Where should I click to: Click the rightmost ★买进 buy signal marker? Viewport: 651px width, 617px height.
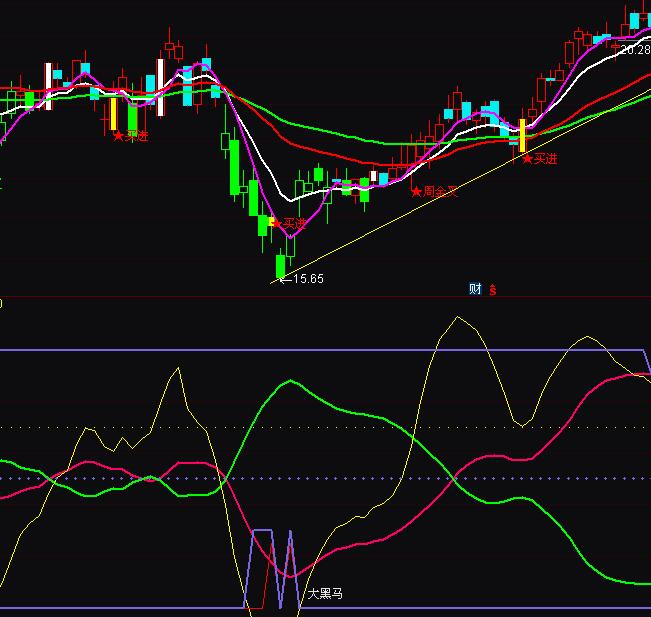tap(540, 159)
